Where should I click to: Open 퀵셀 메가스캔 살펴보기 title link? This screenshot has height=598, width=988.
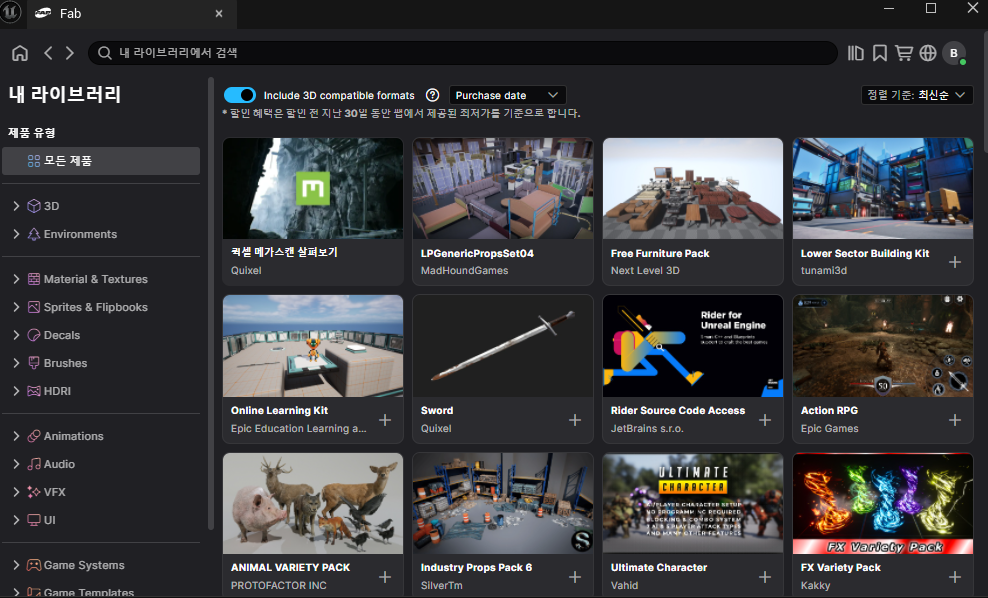point(284,252)
